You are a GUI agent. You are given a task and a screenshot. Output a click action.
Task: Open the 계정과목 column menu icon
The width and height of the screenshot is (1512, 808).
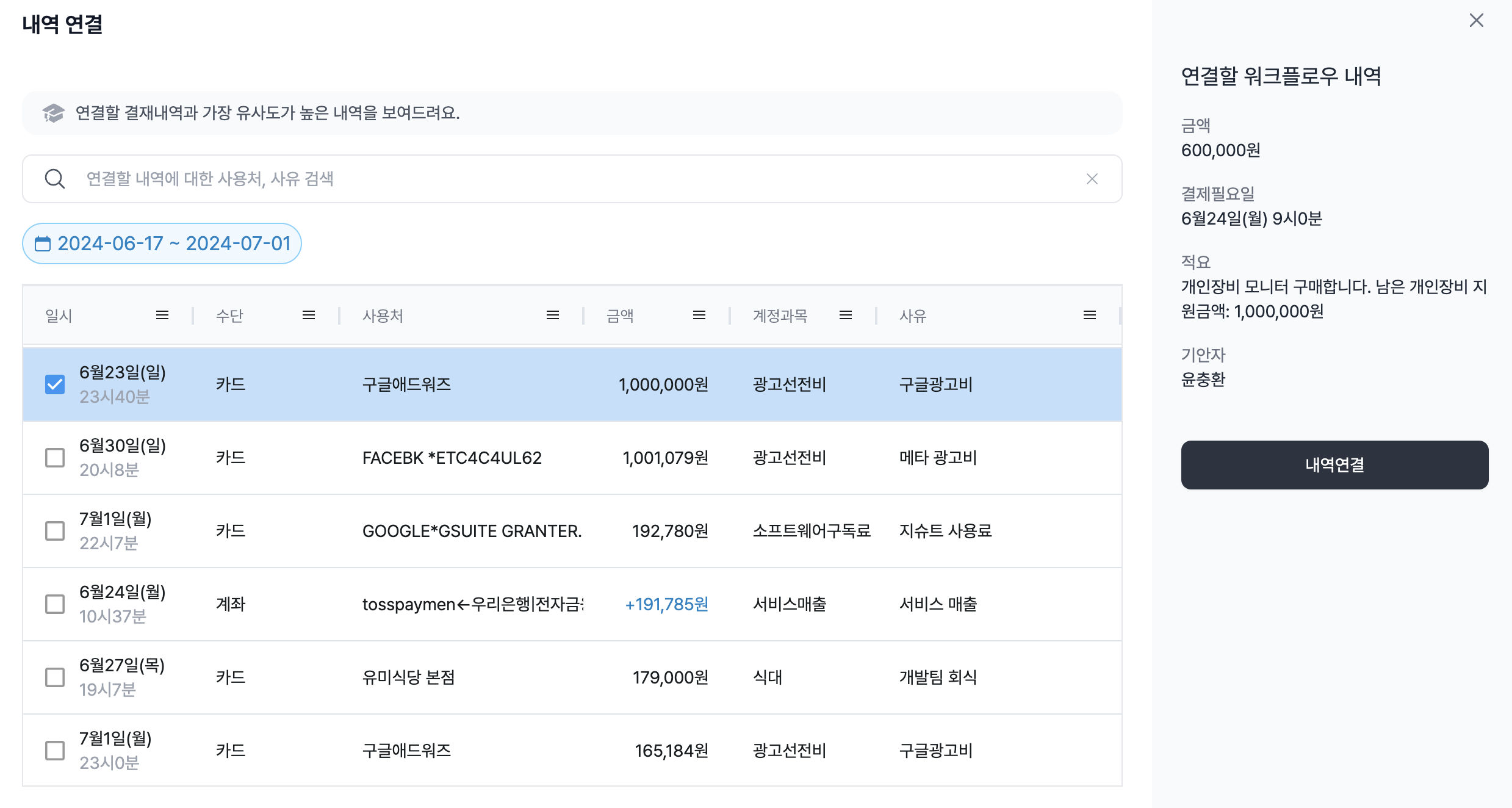[x=845, y=316]
